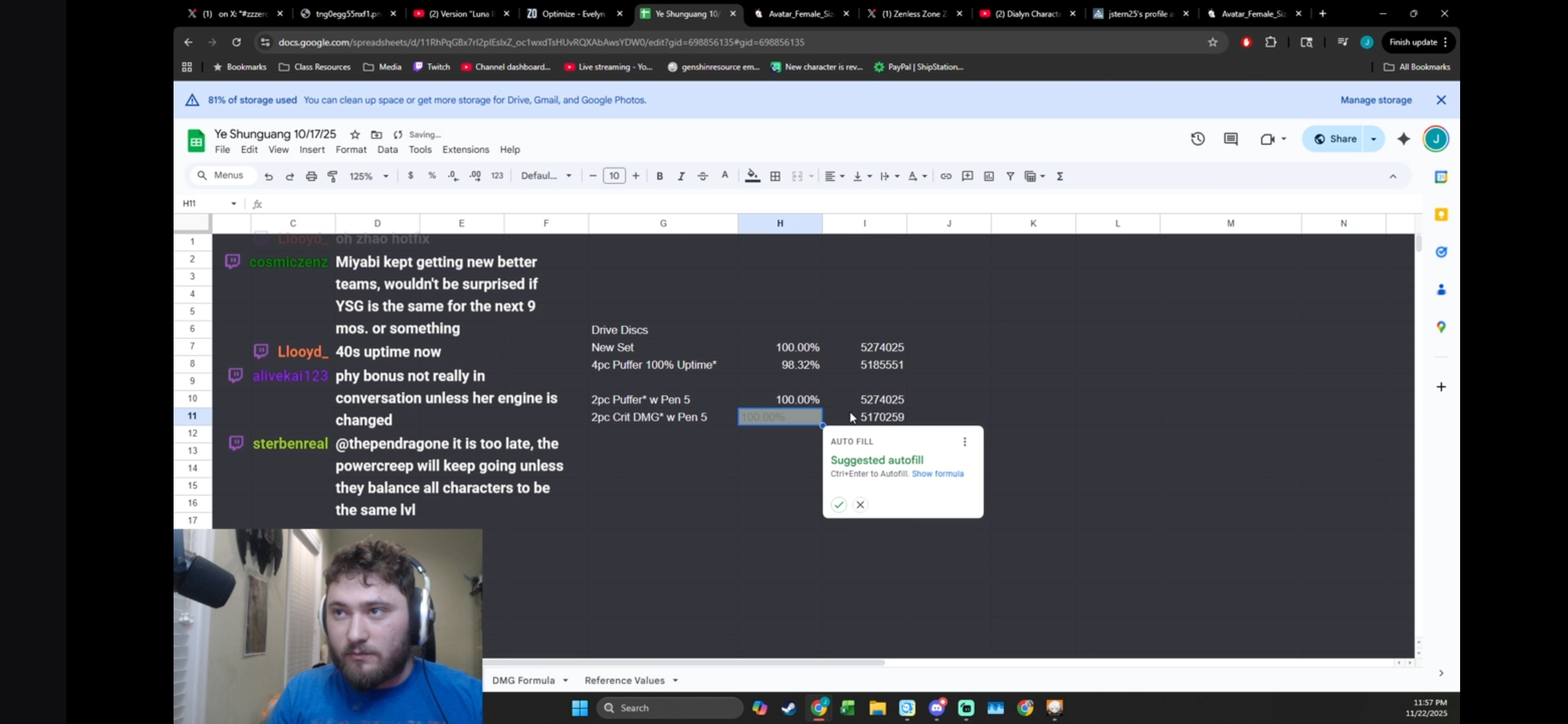
Task: Click the insert link icon
Action: pyautogui.click(x=945, y=176)
